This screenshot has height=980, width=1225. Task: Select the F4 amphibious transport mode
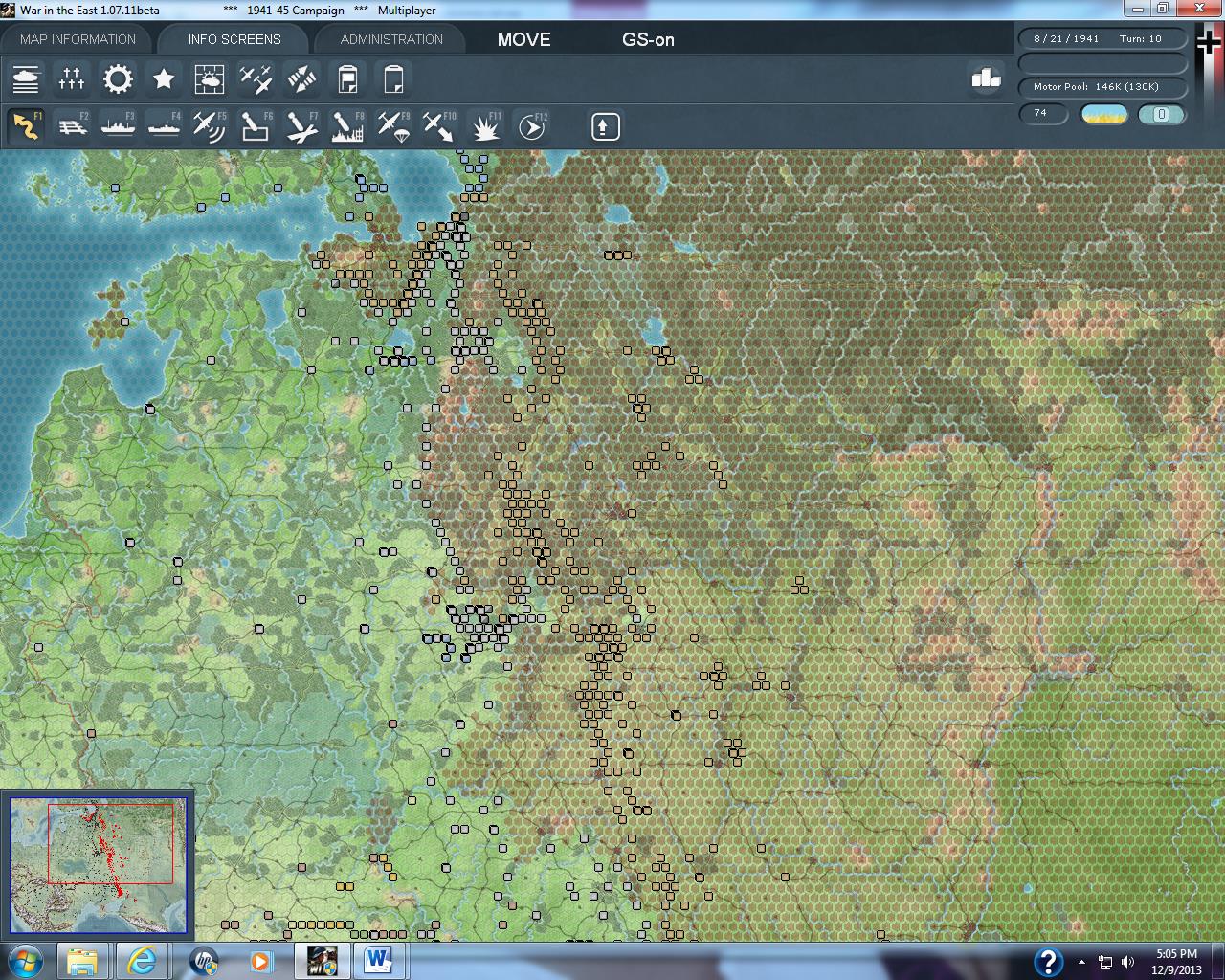(x=164, y=126)
